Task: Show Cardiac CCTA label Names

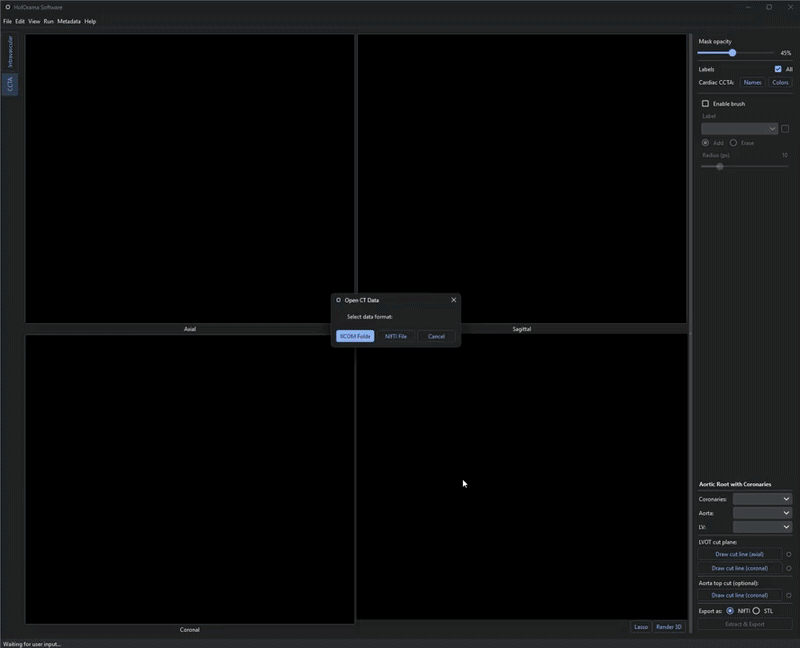Action: coord(752,83)
